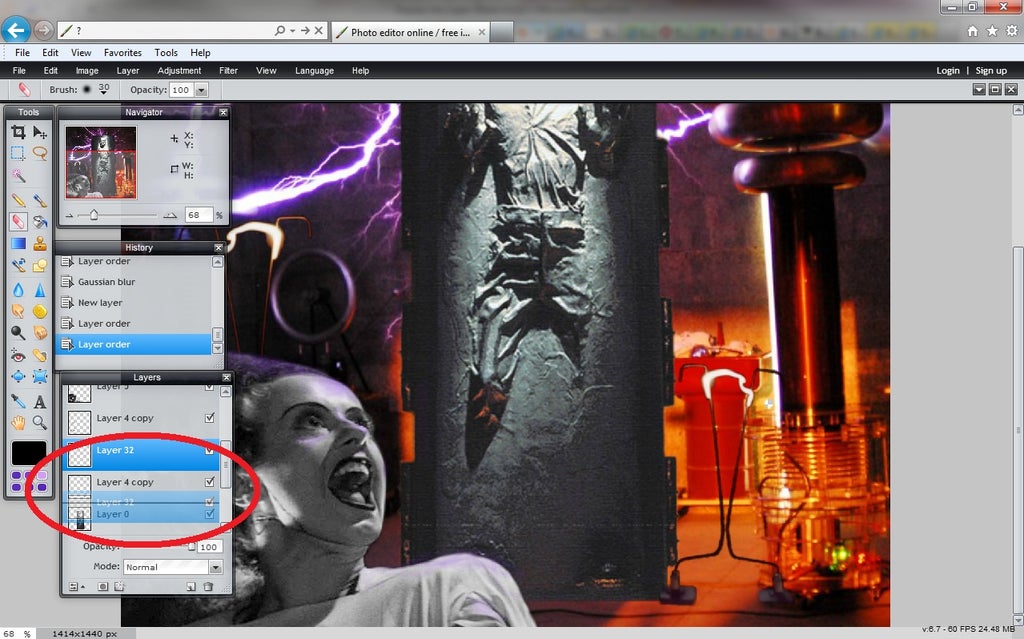Toggle visibility checkbox of Layer 0
This screenshot has height=639, width=1024.
[x=210, y=514]
